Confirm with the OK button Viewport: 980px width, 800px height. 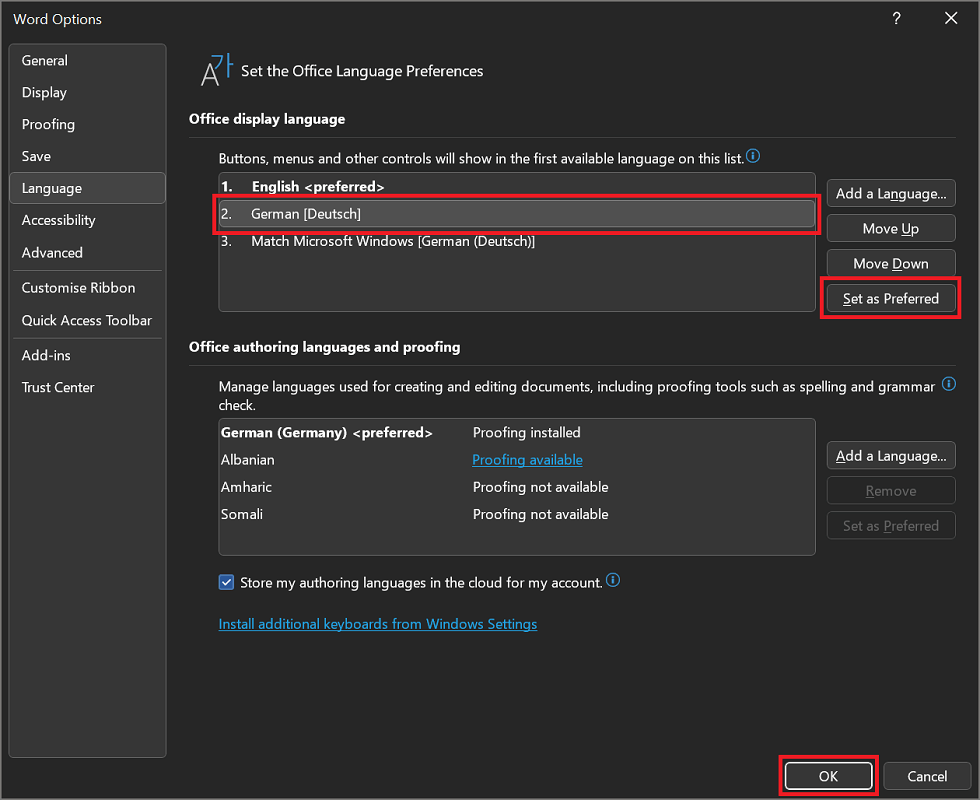[x=828, y=776]
